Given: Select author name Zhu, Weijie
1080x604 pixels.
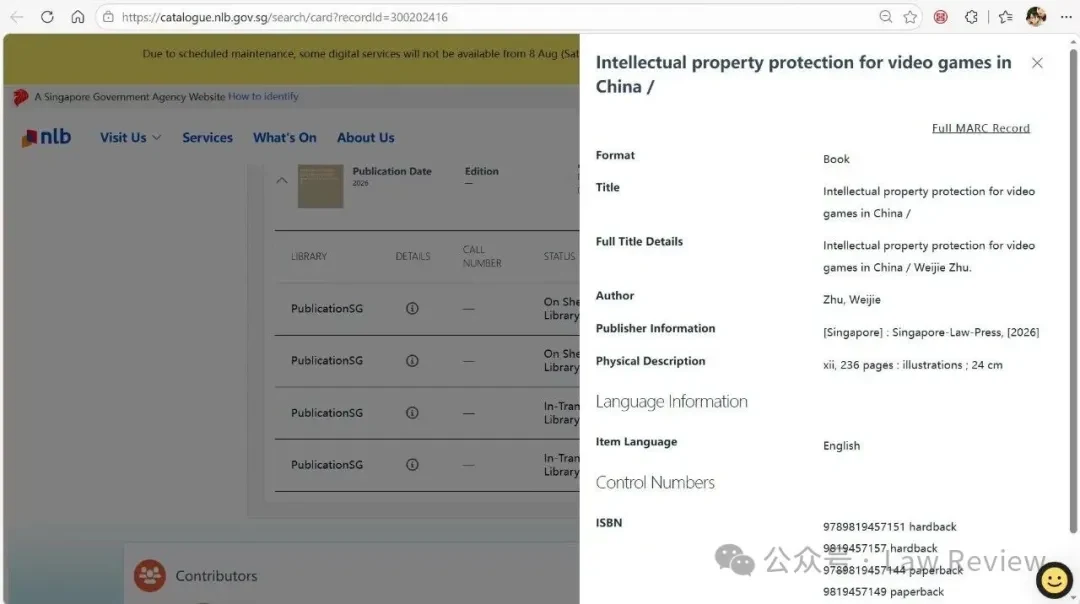Looking at the screenshot, I should click(851, 300).
